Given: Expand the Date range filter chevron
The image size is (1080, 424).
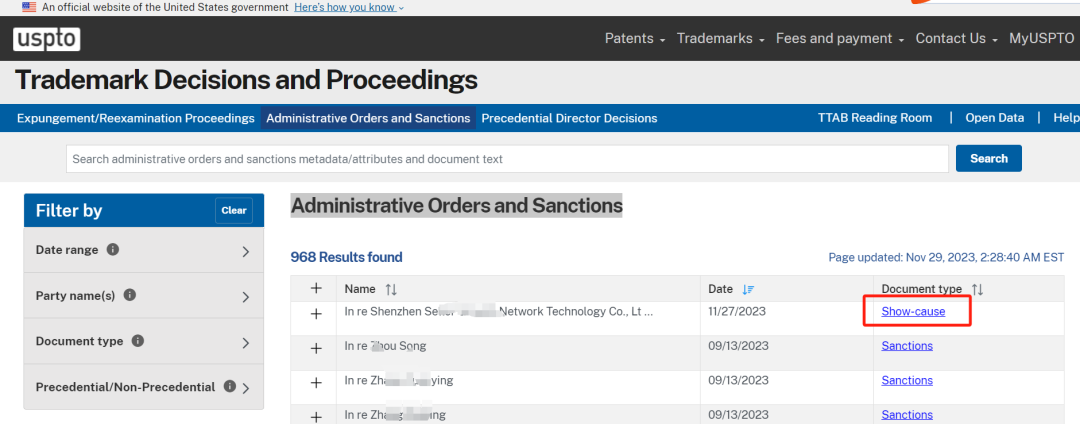Looking at the screenshot, I should [x=246, y=251].
